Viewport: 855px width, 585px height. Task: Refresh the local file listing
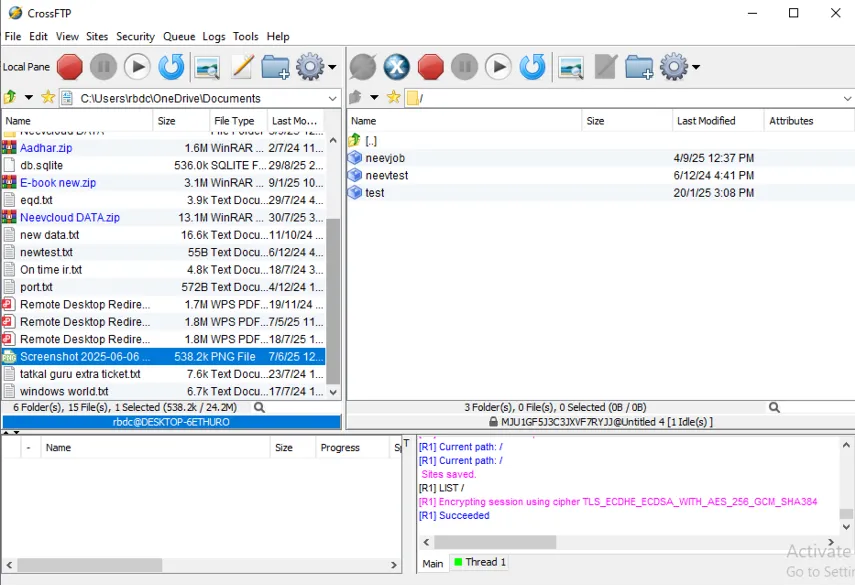tap(171, 67)
